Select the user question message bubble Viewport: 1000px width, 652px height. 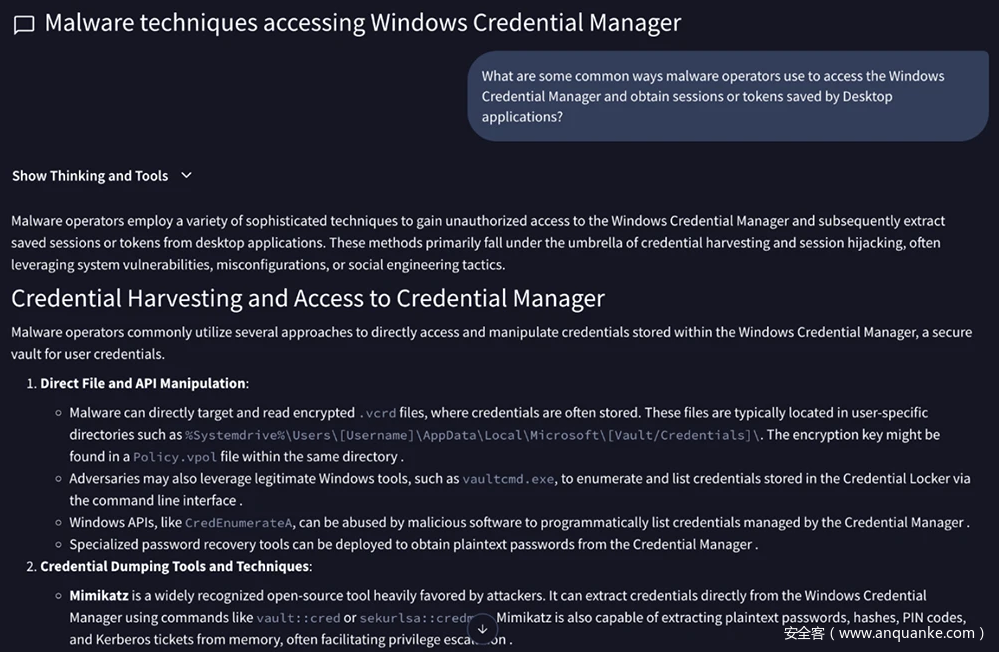click(728, 97)
